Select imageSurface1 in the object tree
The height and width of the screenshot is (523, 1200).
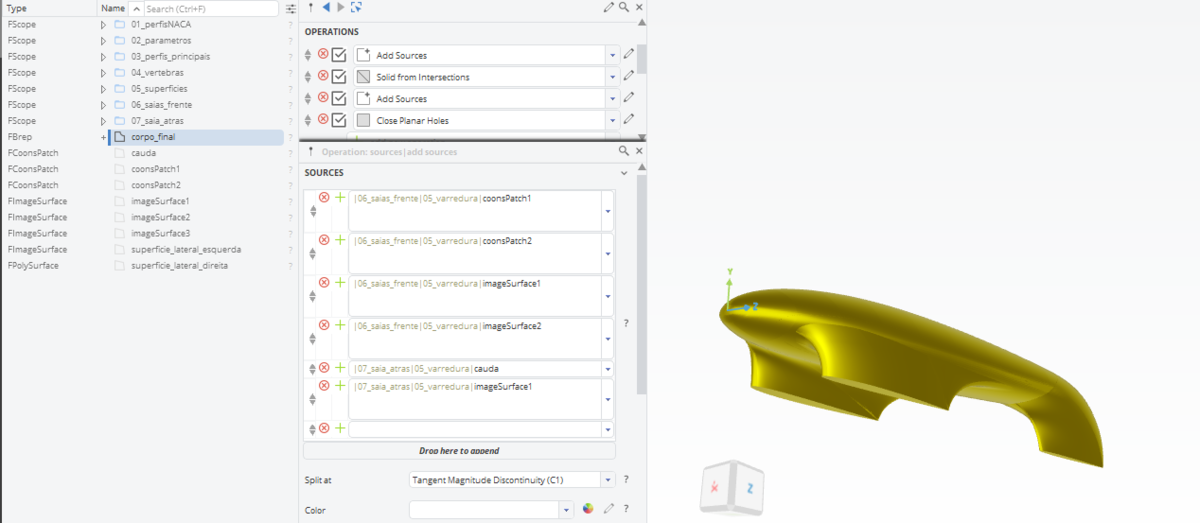(x=160, y=201)
